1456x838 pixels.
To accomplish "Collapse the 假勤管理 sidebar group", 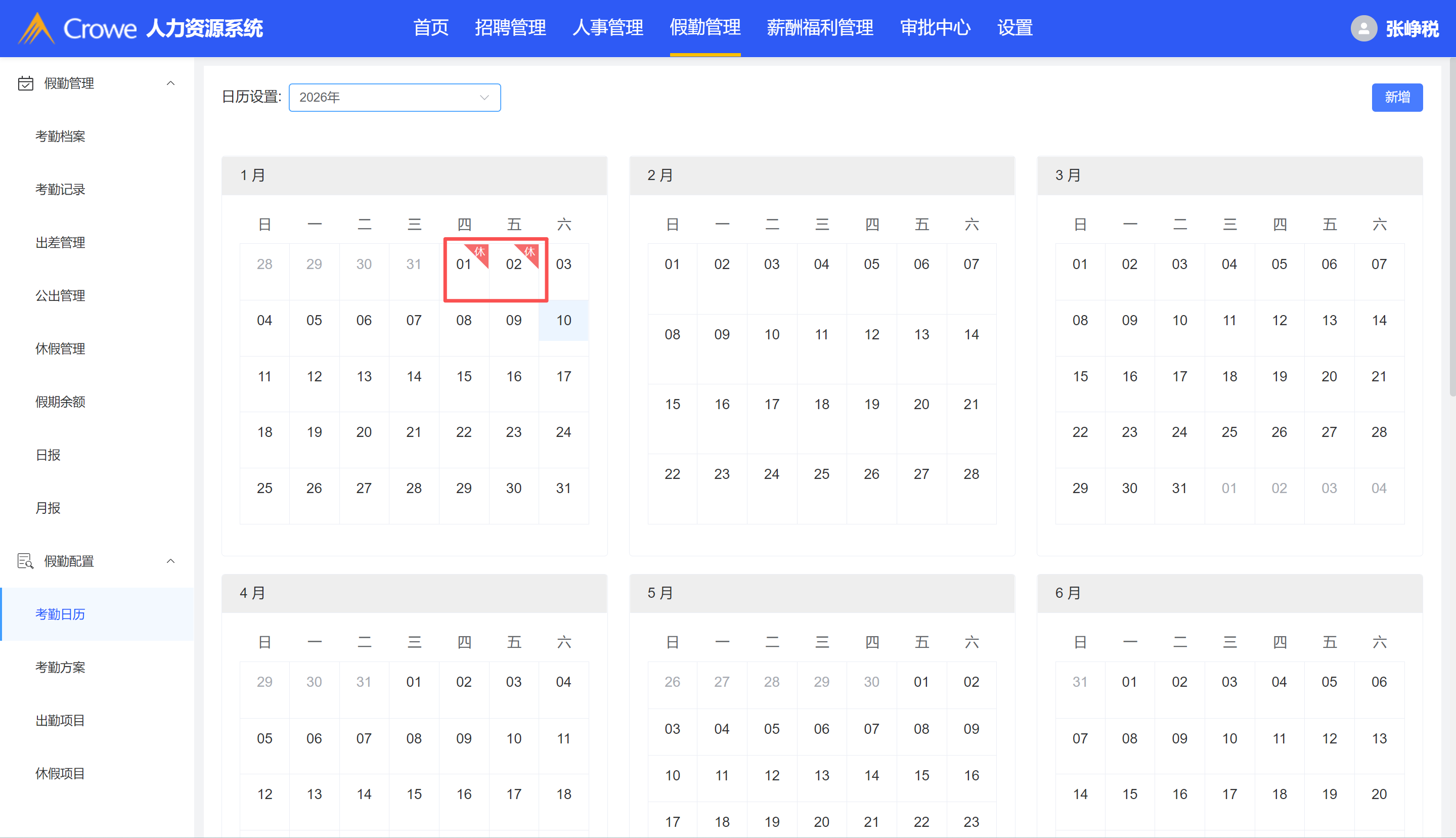I will point(170,83).
